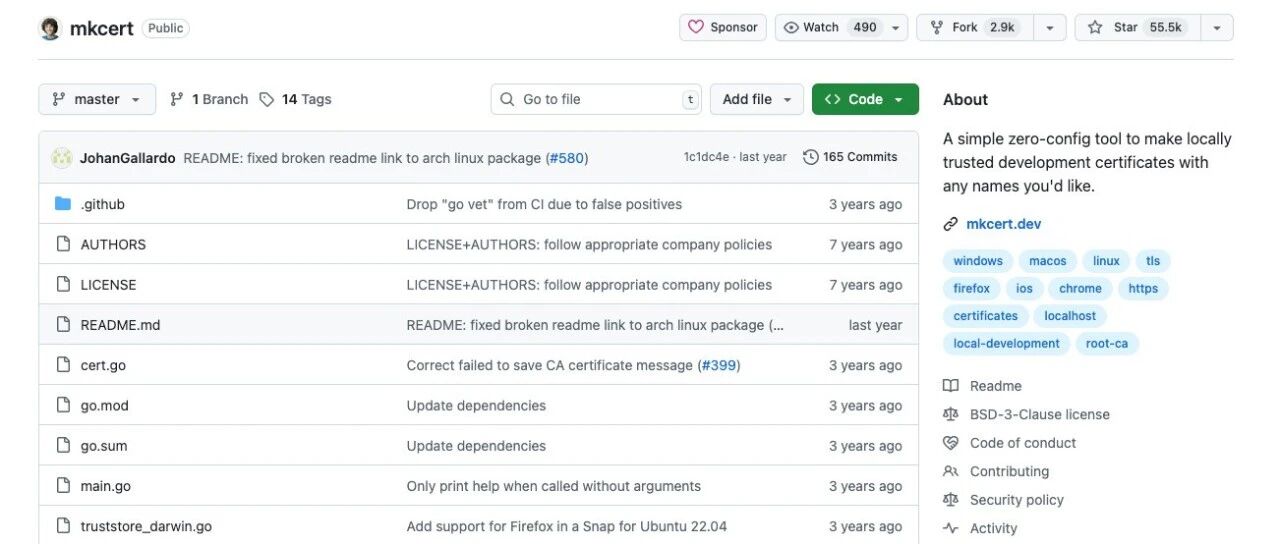Click the file icon beside truststore_darwin.go
Screen dimensions: 1280x544
click(x=63, y=526)
